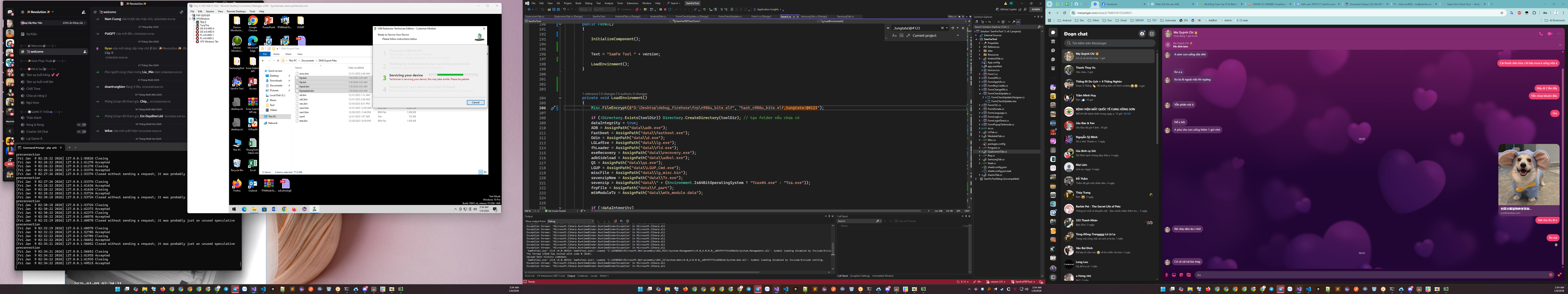This screenshot has height=294, width=1568.
Task: Switch to the Share tab in File Explorer
Action: pyautogui.click(x=288, y=54)
